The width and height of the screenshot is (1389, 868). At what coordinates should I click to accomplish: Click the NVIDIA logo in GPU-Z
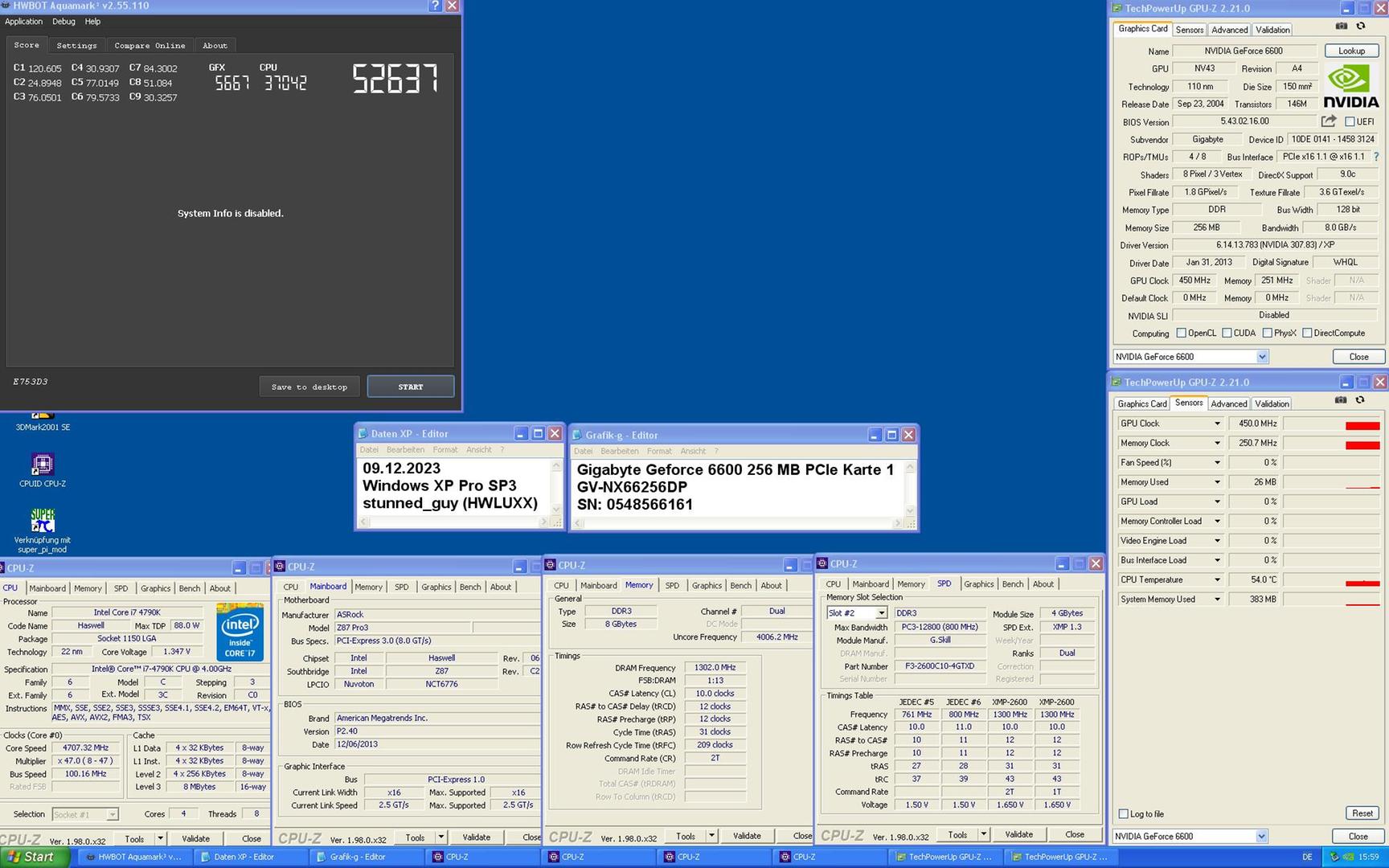[x=1350, y=87]
